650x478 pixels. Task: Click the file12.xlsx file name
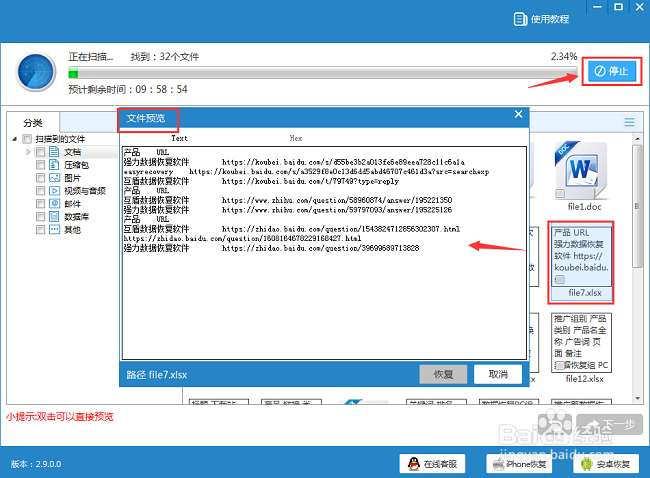point(585,379)
